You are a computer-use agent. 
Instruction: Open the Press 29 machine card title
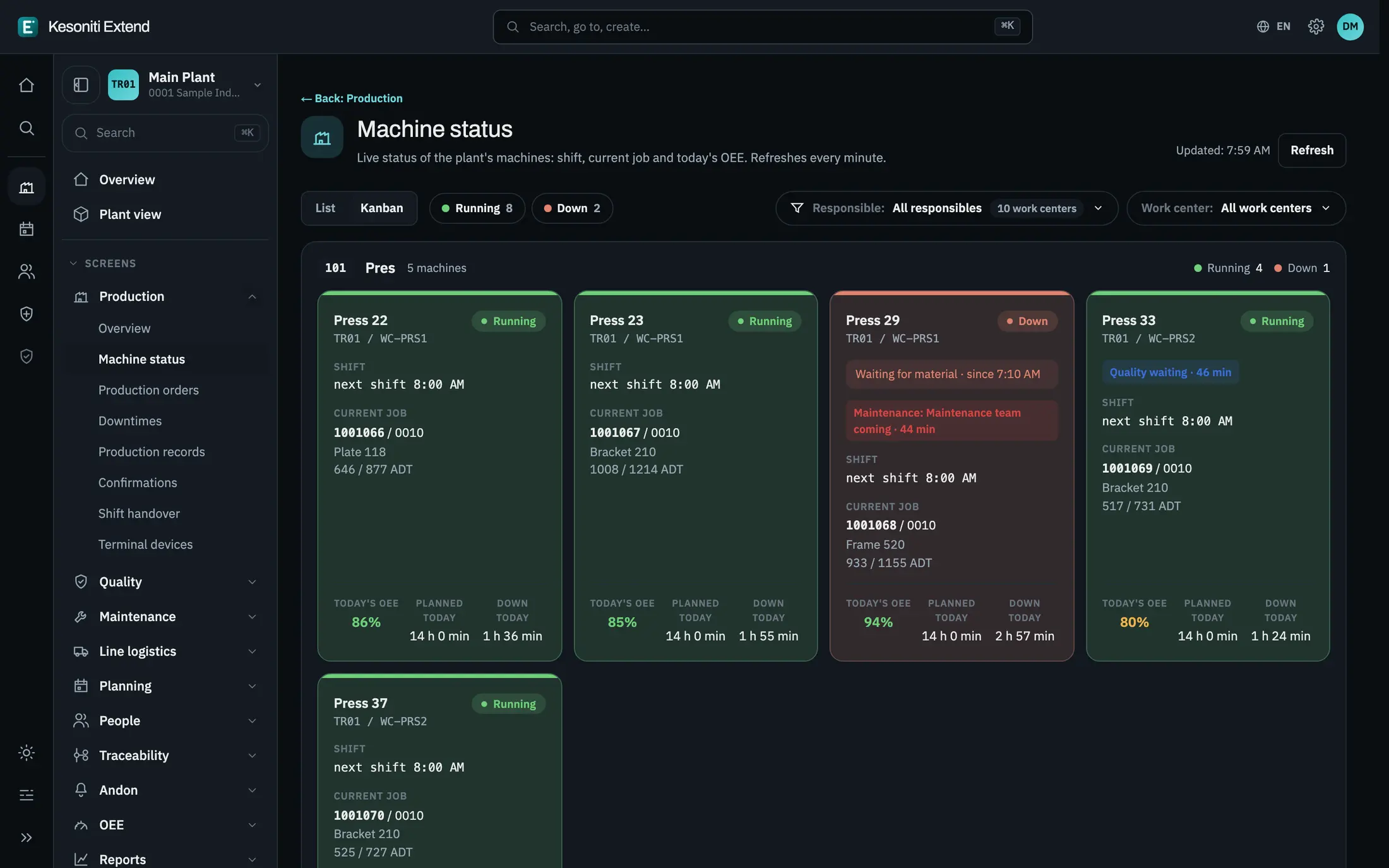click(x=872, y=321)
